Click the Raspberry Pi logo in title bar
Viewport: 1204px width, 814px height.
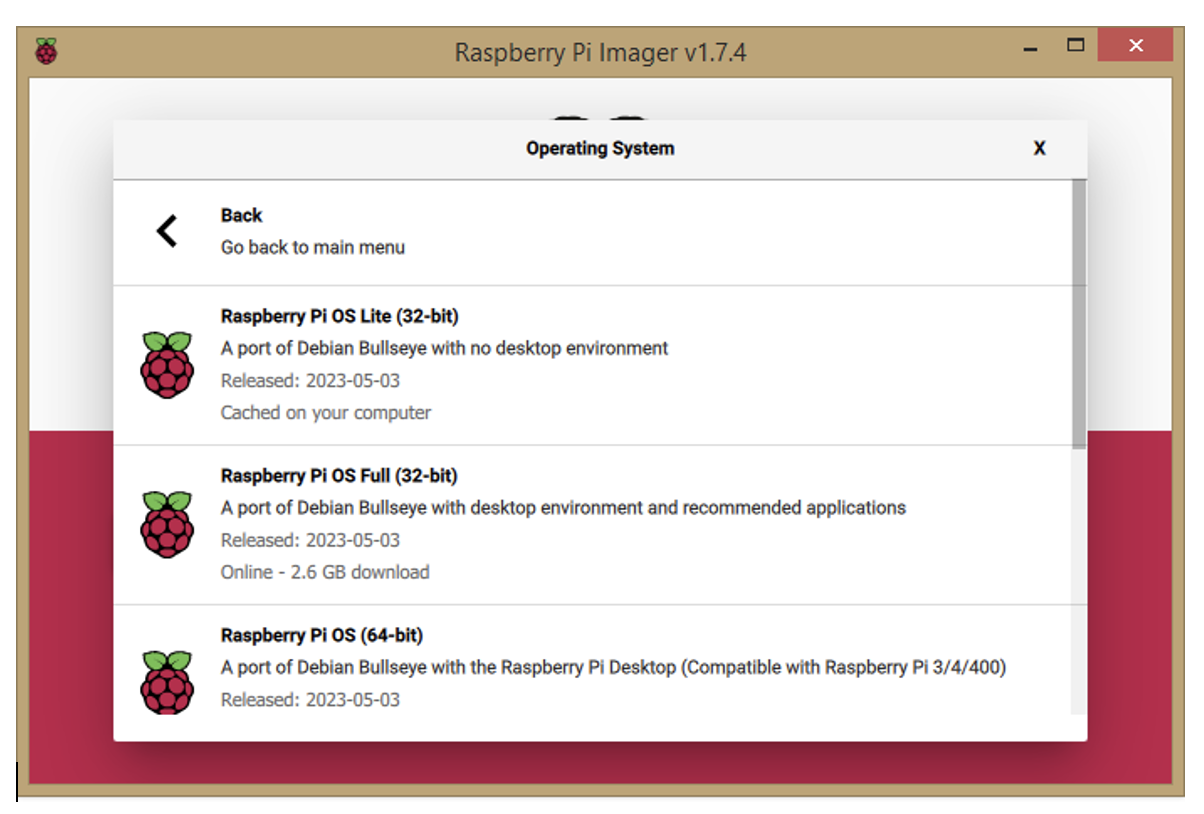[46, 51]
